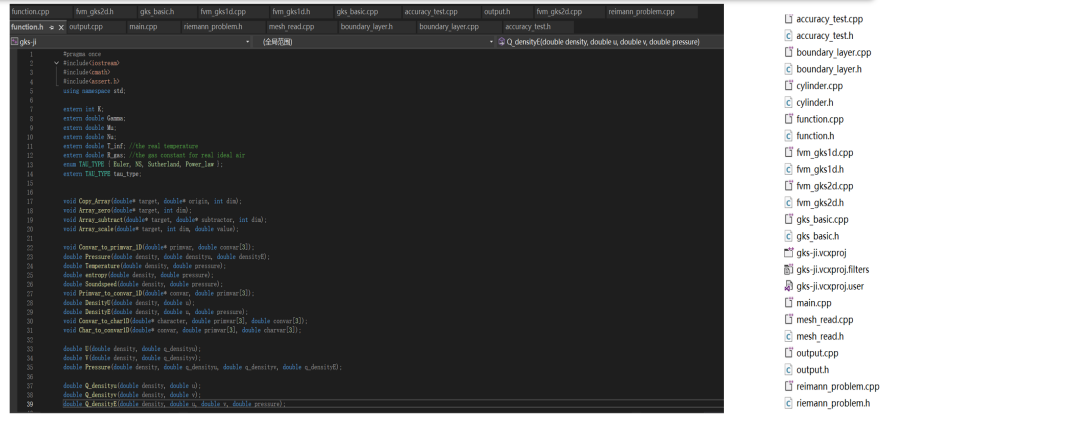
Task: Open the gks-ji project scope dropdown
Action: coord(130,42)
